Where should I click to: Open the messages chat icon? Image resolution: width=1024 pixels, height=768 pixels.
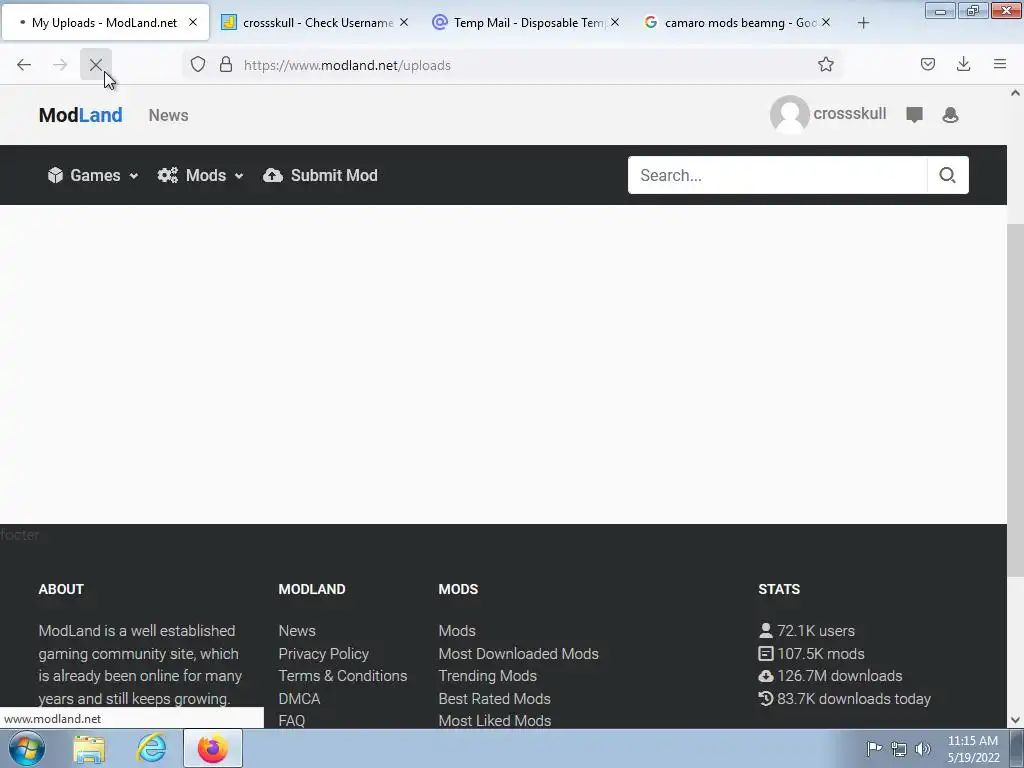pyautogui.click(x=914, y=115)
